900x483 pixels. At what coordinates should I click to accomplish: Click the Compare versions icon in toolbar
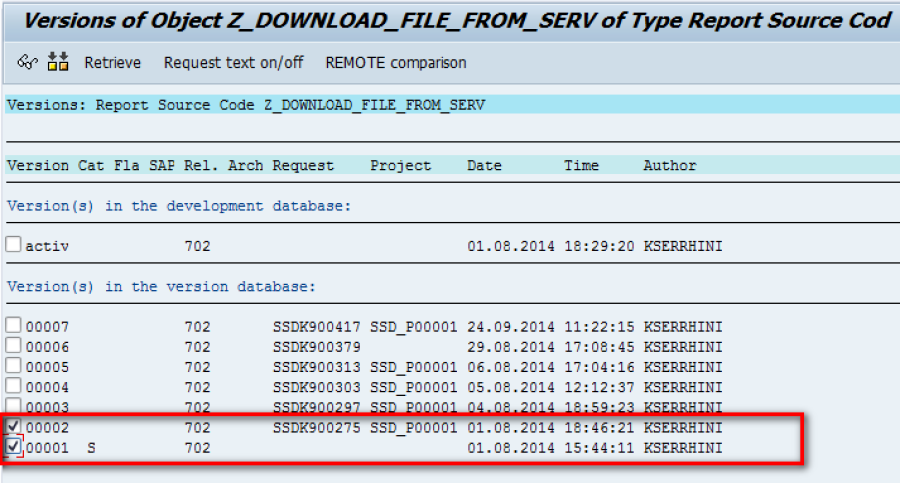(x=58, y=61)
